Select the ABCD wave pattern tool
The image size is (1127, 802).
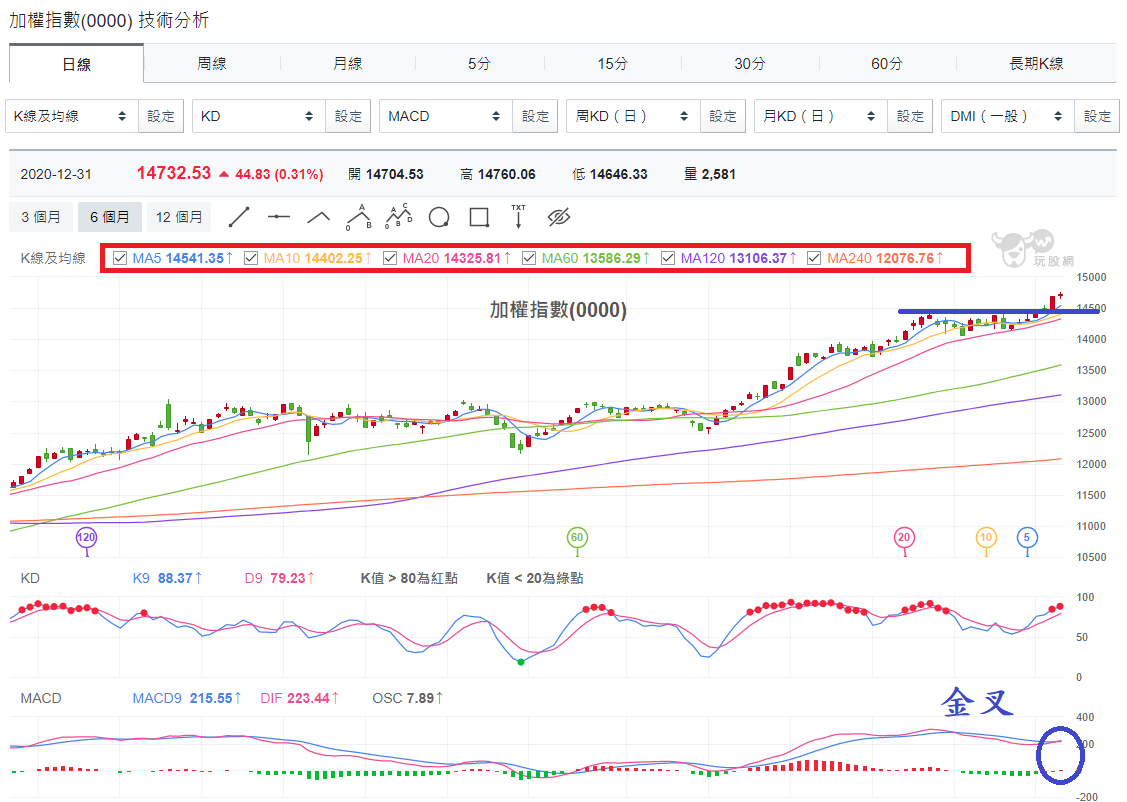click(x=399, y=216)
